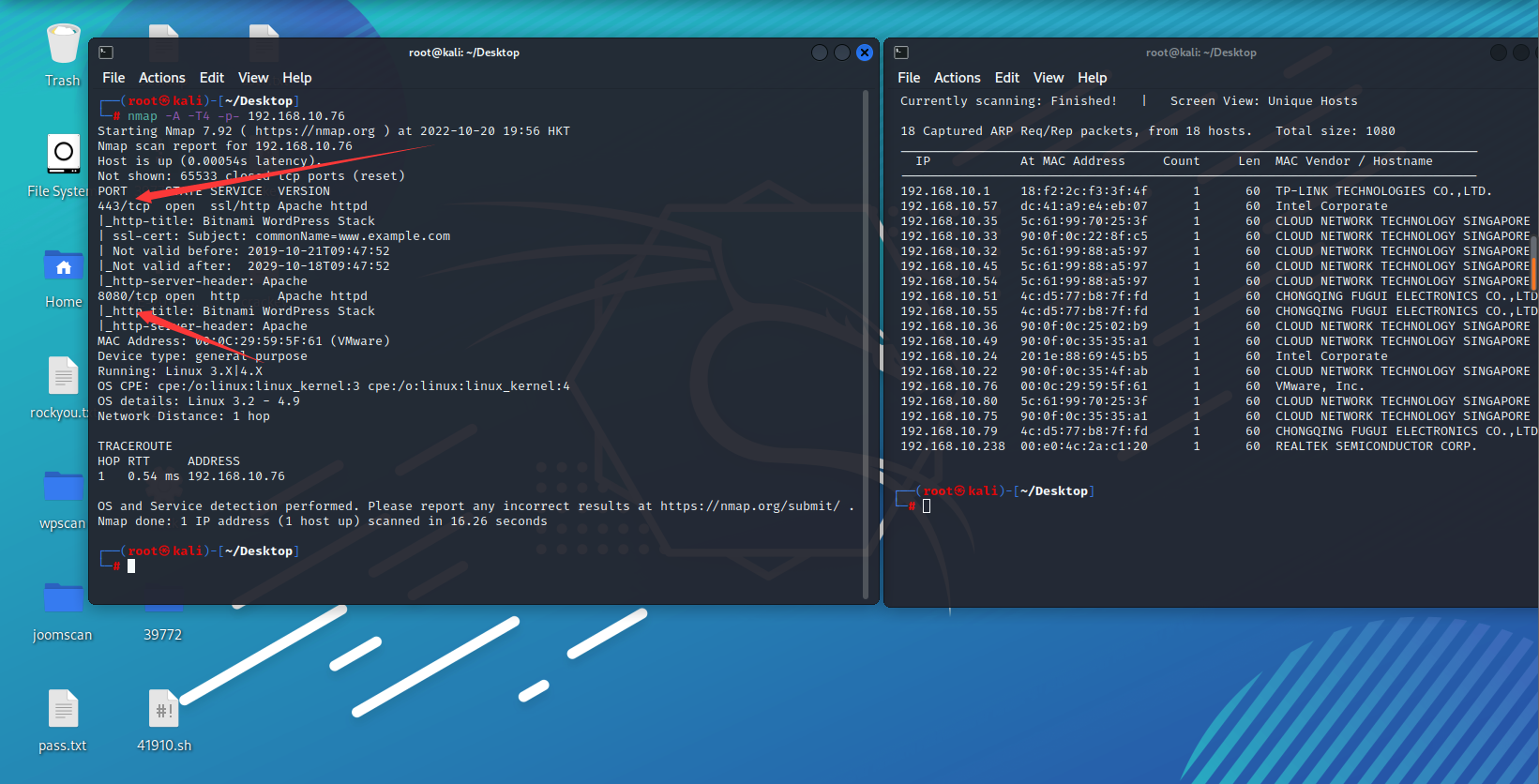
Task: Click terminal icon in left window titlebar
Action: pos(106,53)
